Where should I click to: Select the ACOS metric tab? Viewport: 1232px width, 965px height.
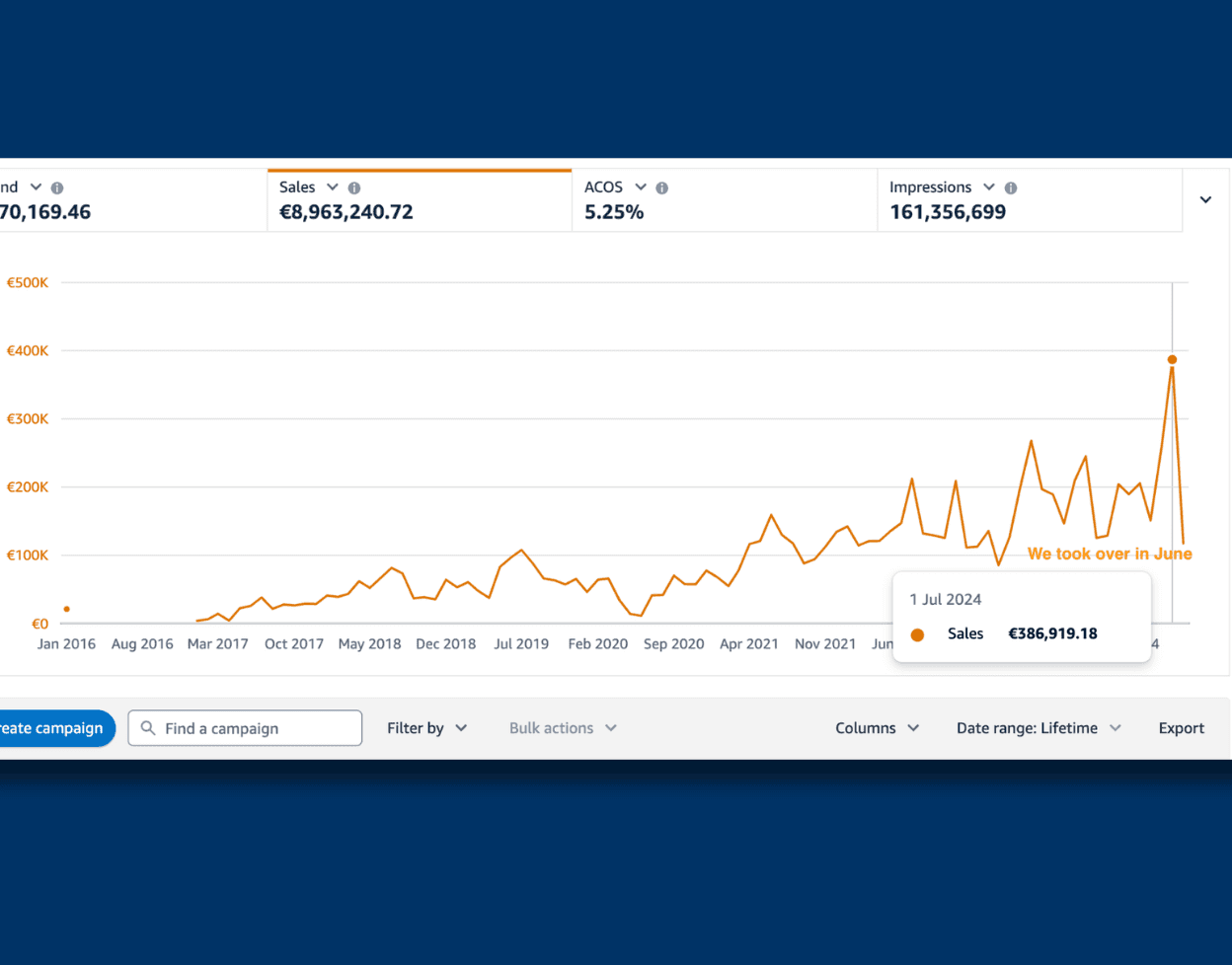(725, 200)
